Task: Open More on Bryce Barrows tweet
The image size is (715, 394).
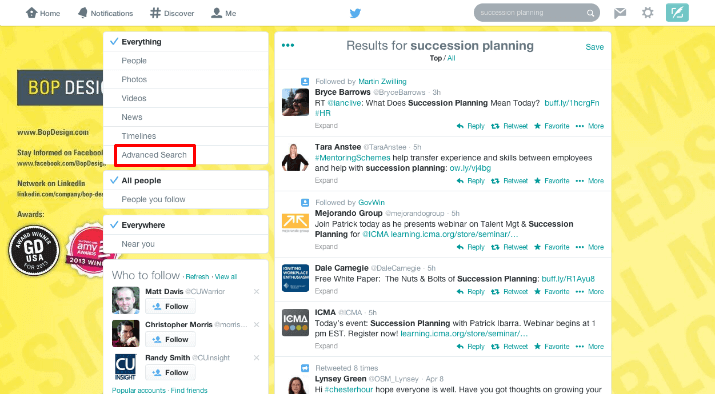Action: coord(590,126)
